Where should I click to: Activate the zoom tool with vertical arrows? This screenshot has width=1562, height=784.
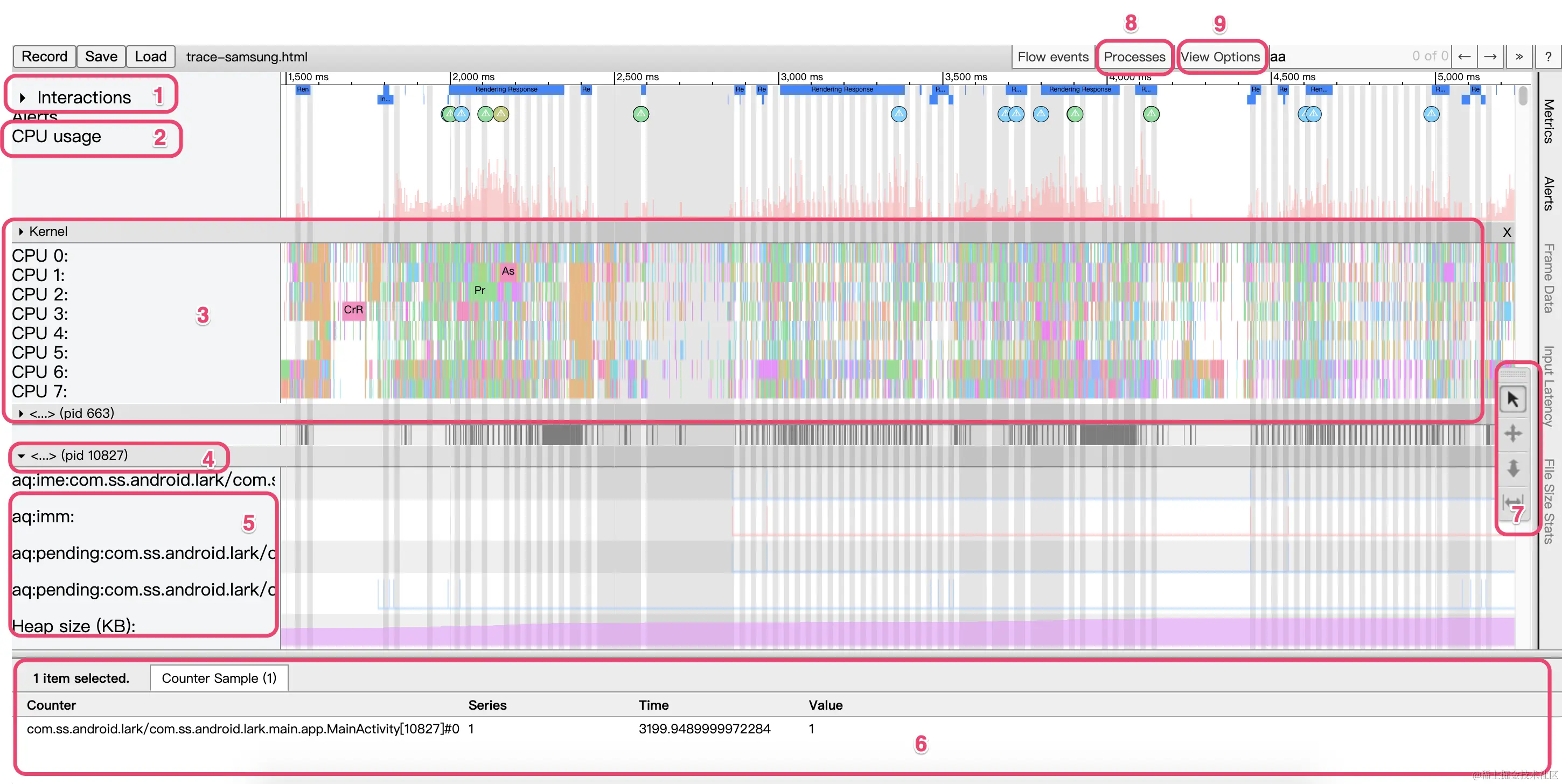(x=1513, y=467)
